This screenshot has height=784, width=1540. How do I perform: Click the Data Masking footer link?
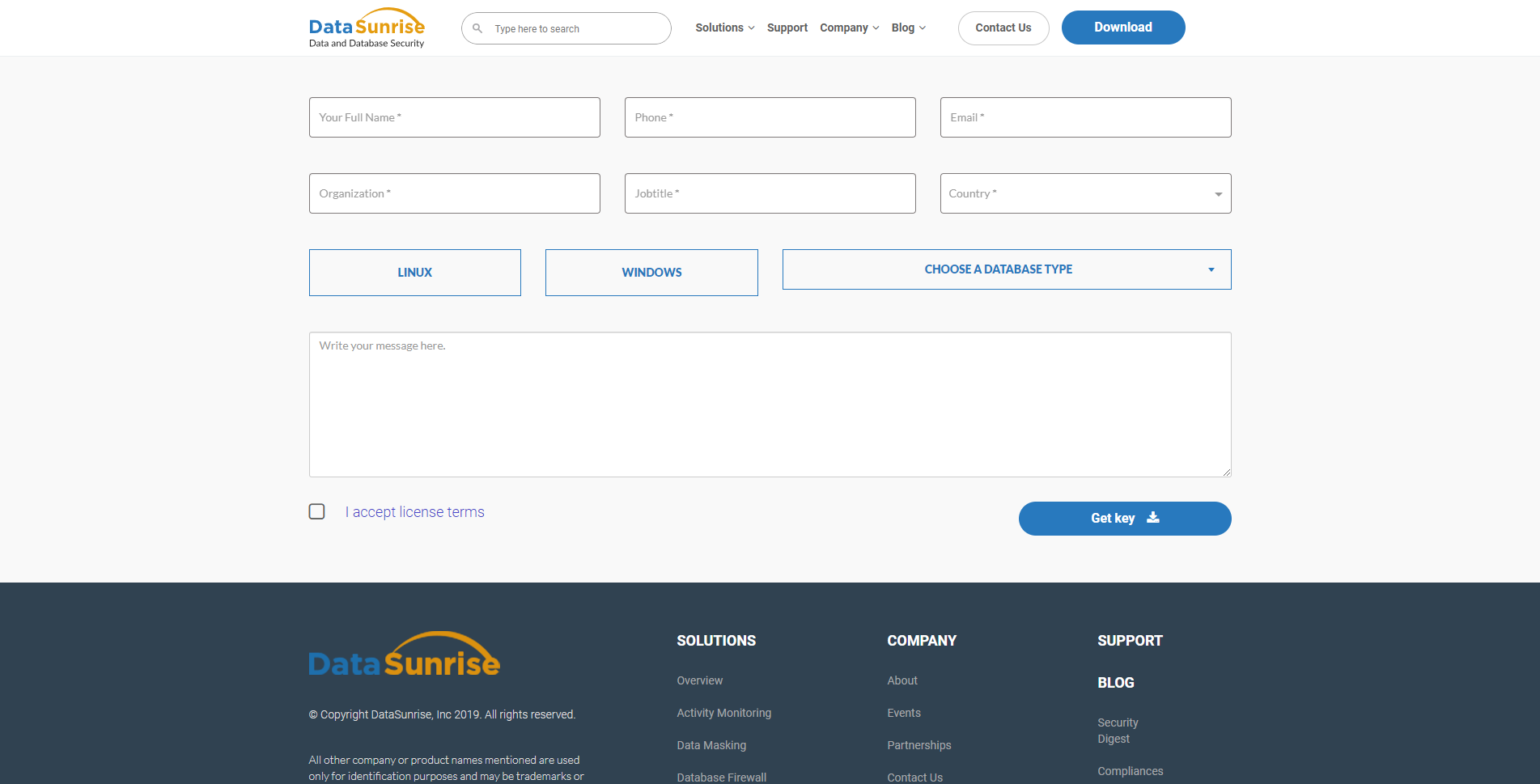tap(711, 745)
